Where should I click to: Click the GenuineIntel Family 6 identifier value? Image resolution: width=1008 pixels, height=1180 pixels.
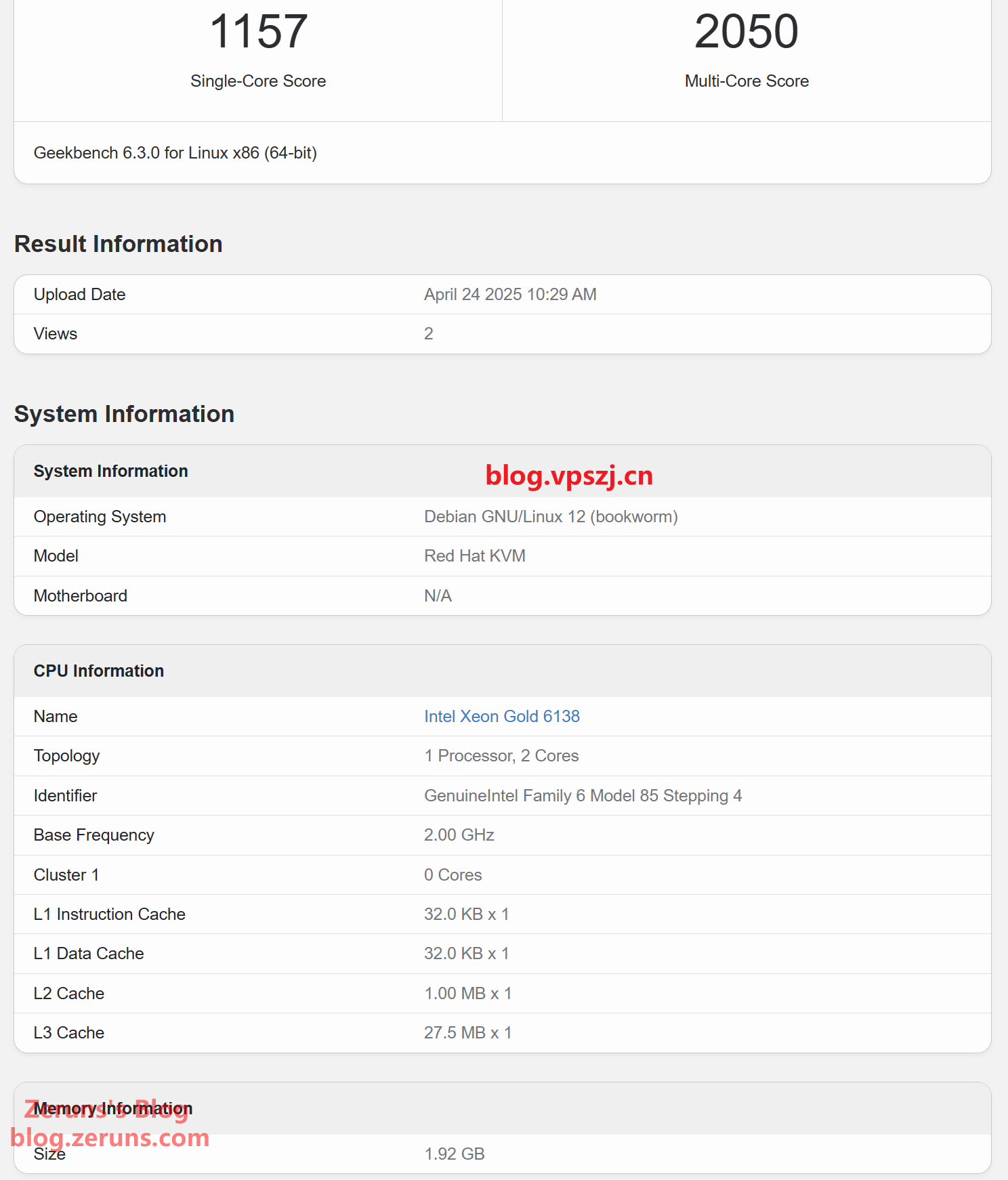[583, 796]
